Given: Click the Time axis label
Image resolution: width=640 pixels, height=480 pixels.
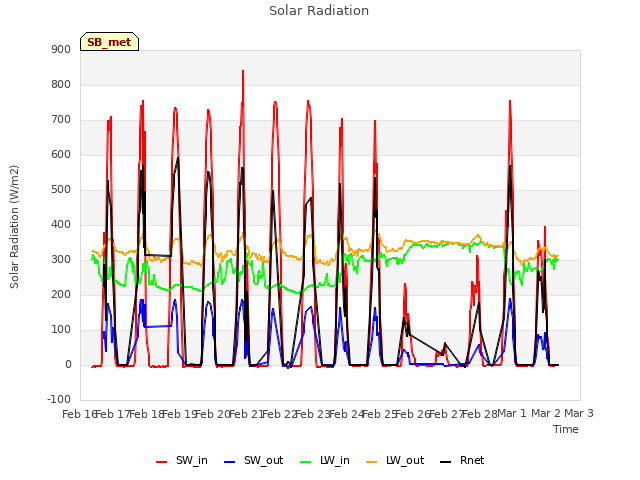Looking at the screenshot, I should [x=566, y=429].
